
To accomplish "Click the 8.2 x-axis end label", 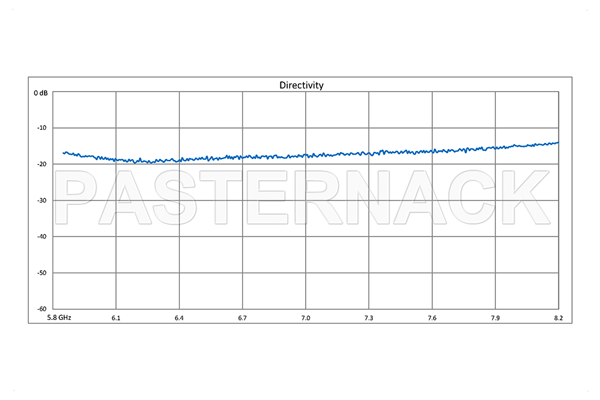I will [x=558, y=318].
